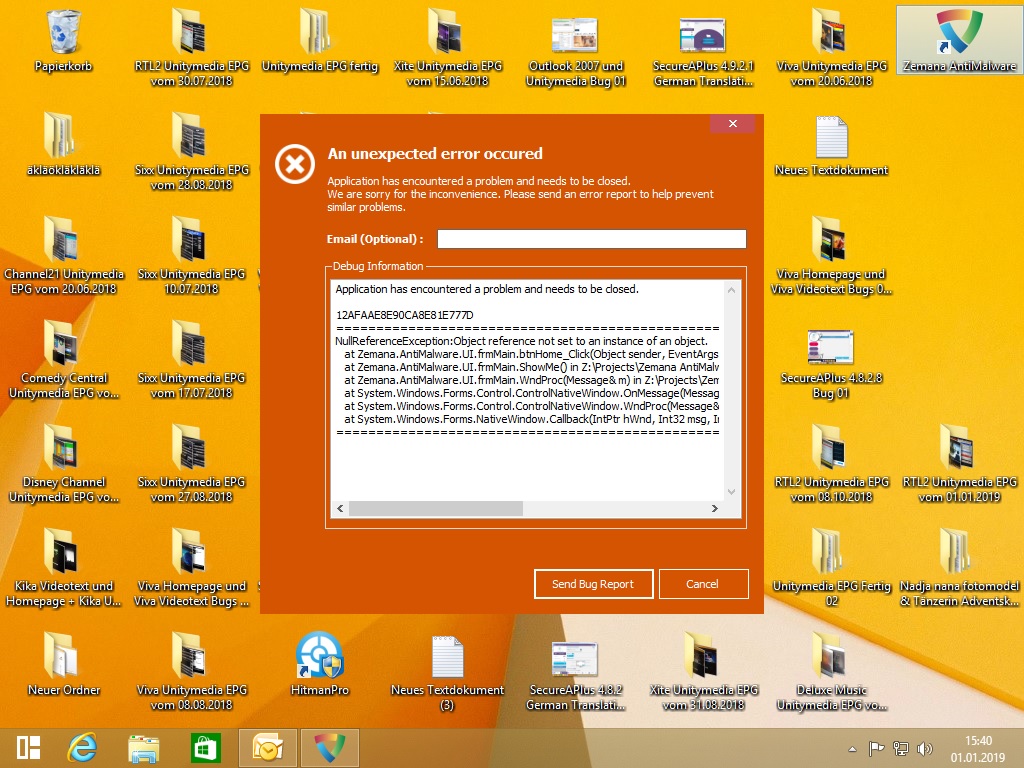Select Viva Unitymedia EPG vom 20.06.2018 folder
The image size is (1024, 768).
tap(831, 47)
